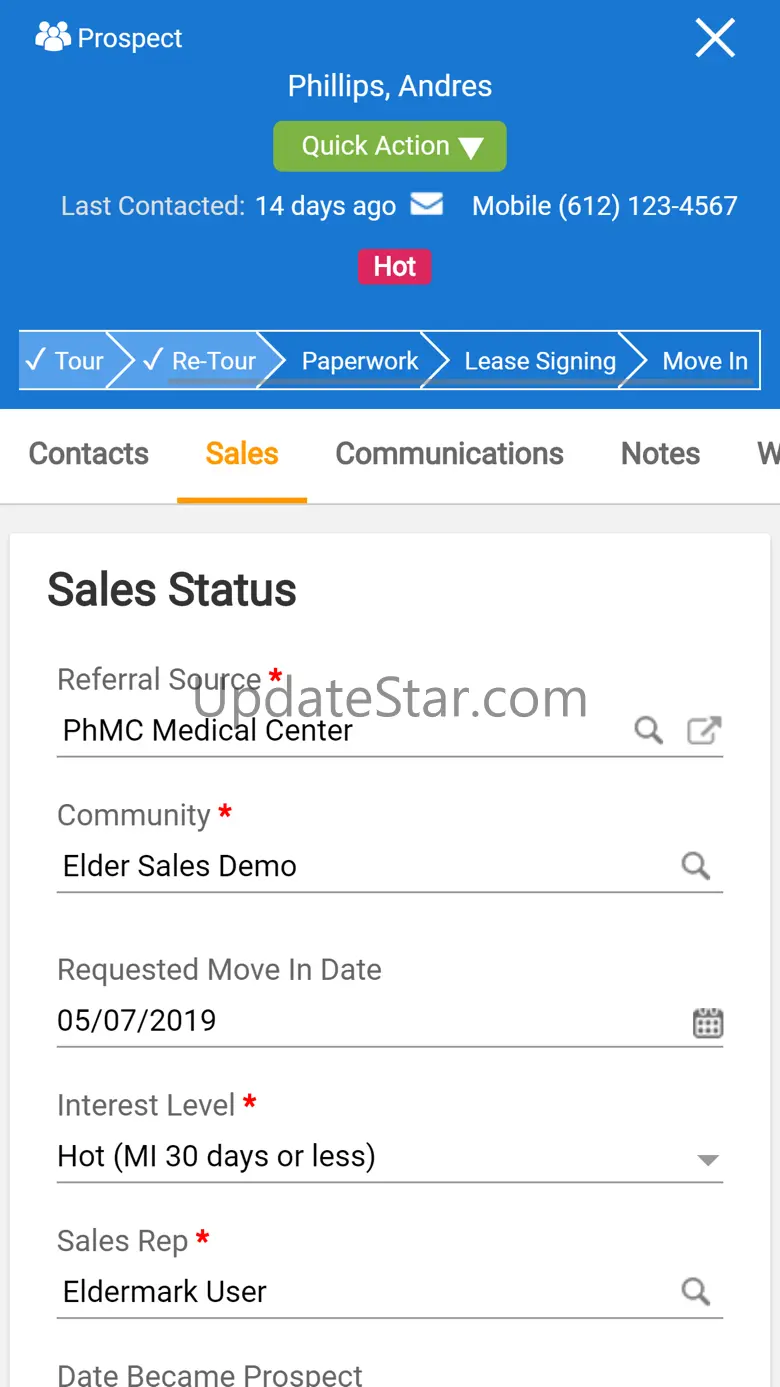Expand the Interest Level dropdown
This screenshot has width=780, height=1387.
[708, 1160]
